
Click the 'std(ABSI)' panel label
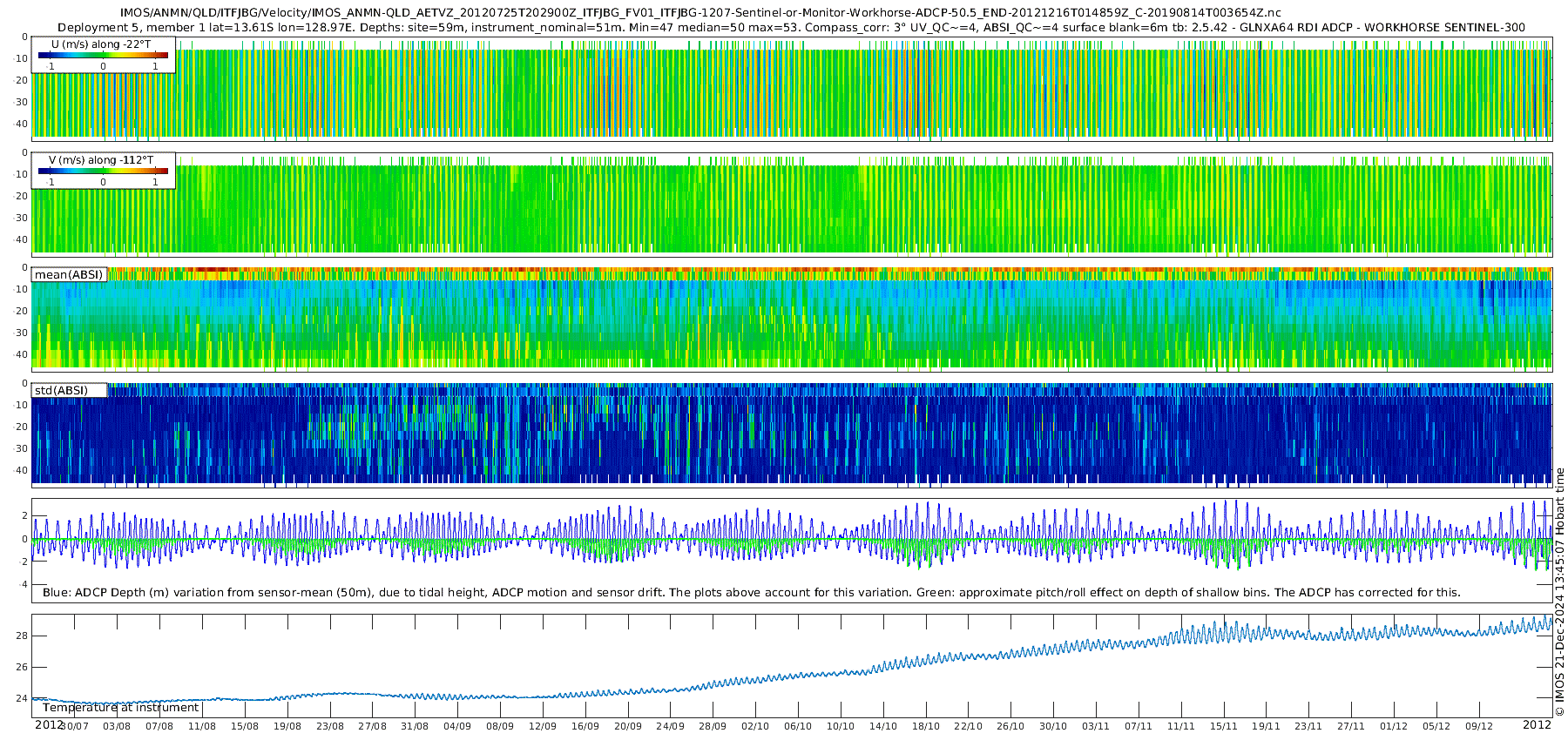pos(61,390)
